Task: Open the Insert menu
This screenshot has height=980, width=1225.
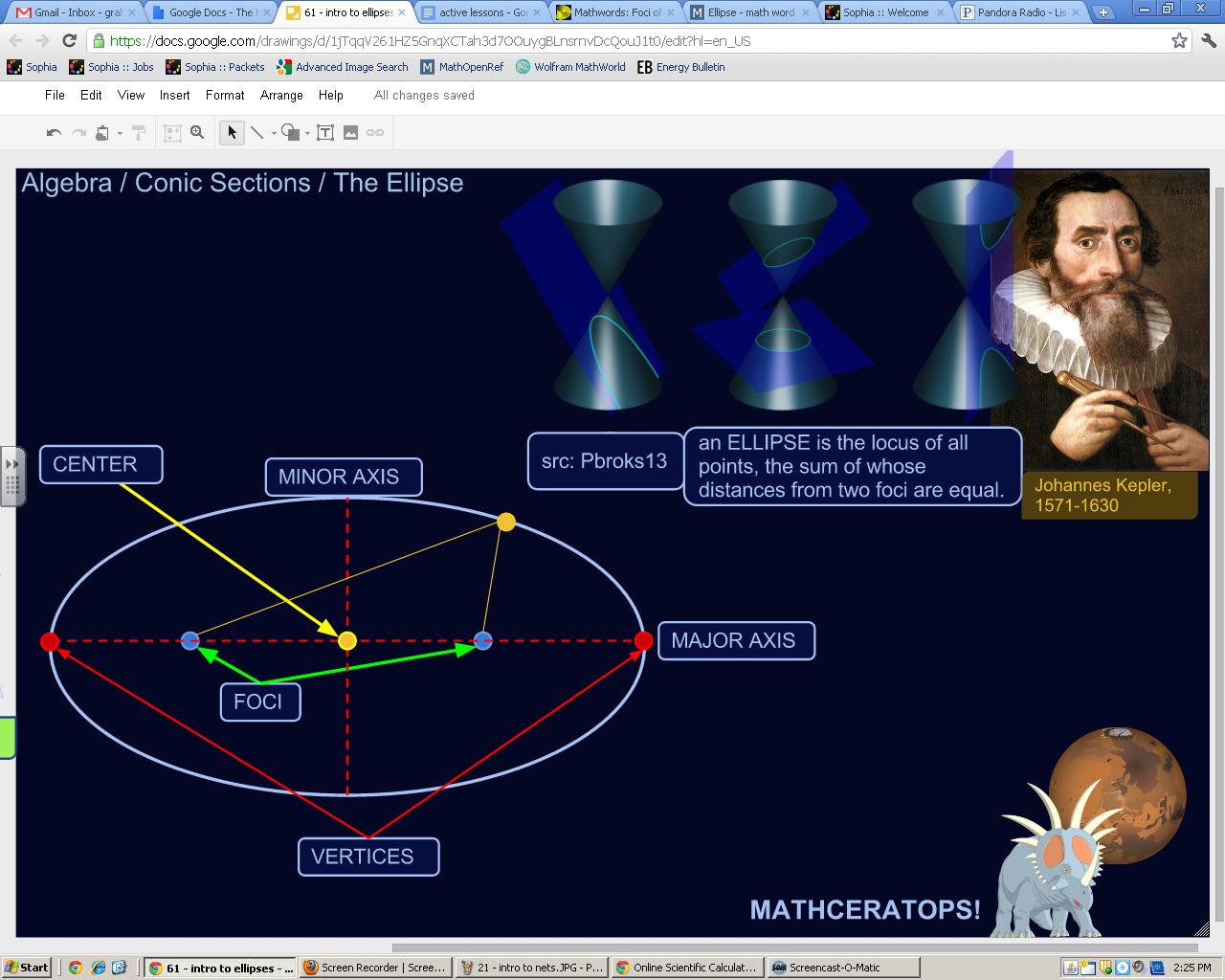Action: click(x=175, y=95)
